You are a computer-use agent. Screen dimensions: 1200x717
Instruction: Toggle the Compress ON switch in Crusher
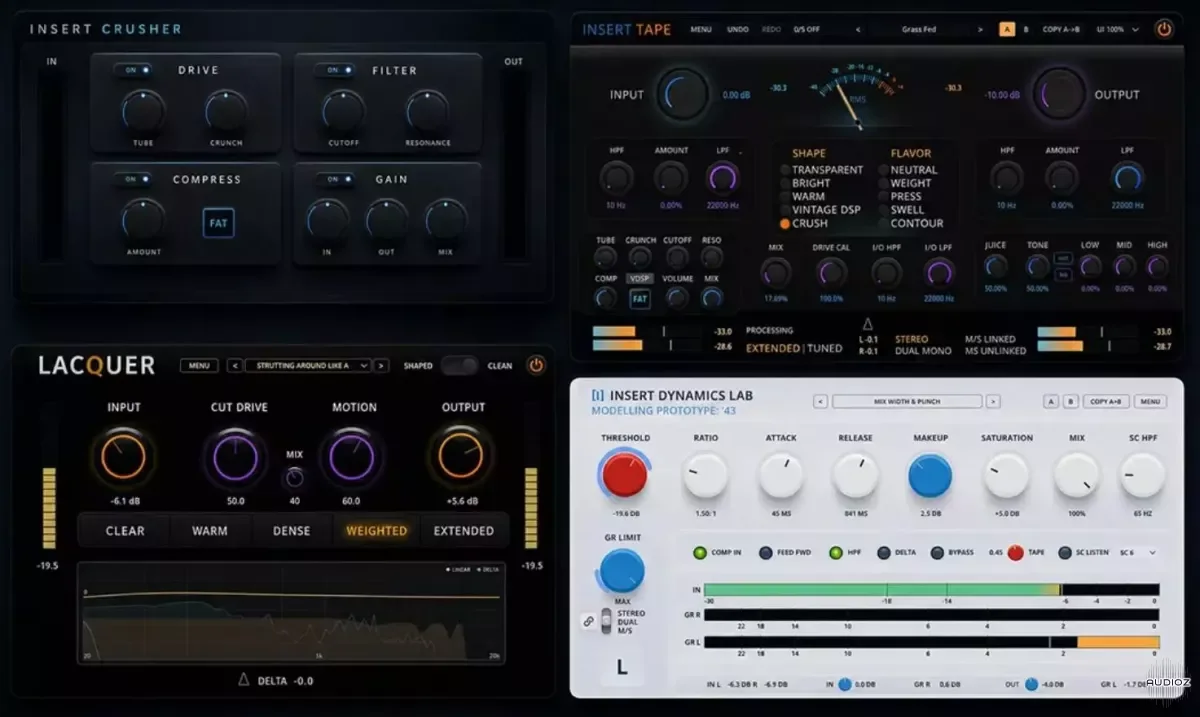[133, 180]
